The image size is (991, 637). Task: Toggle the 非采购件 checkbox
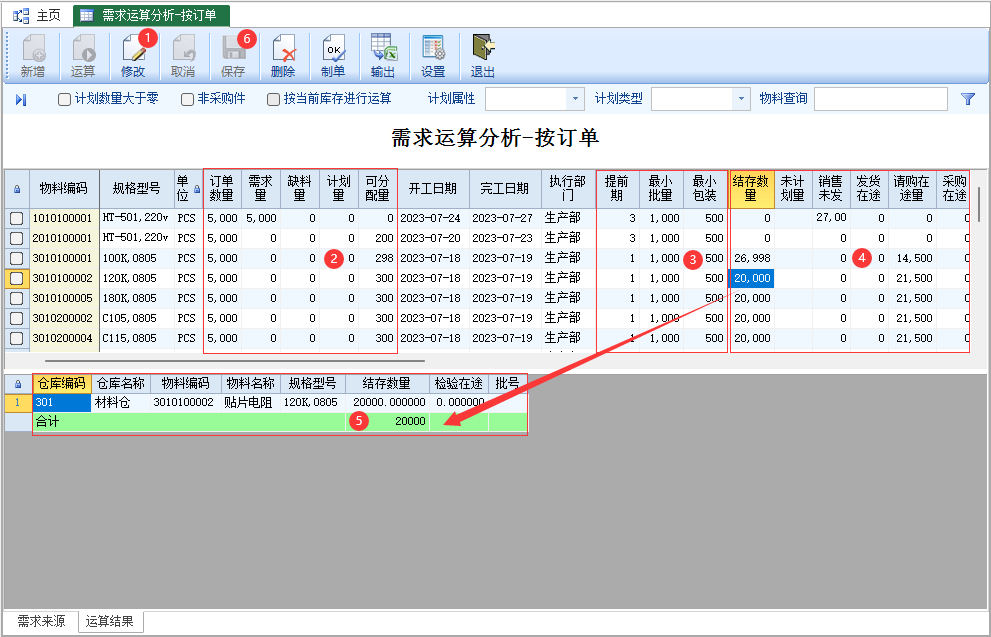click(187, 100)
